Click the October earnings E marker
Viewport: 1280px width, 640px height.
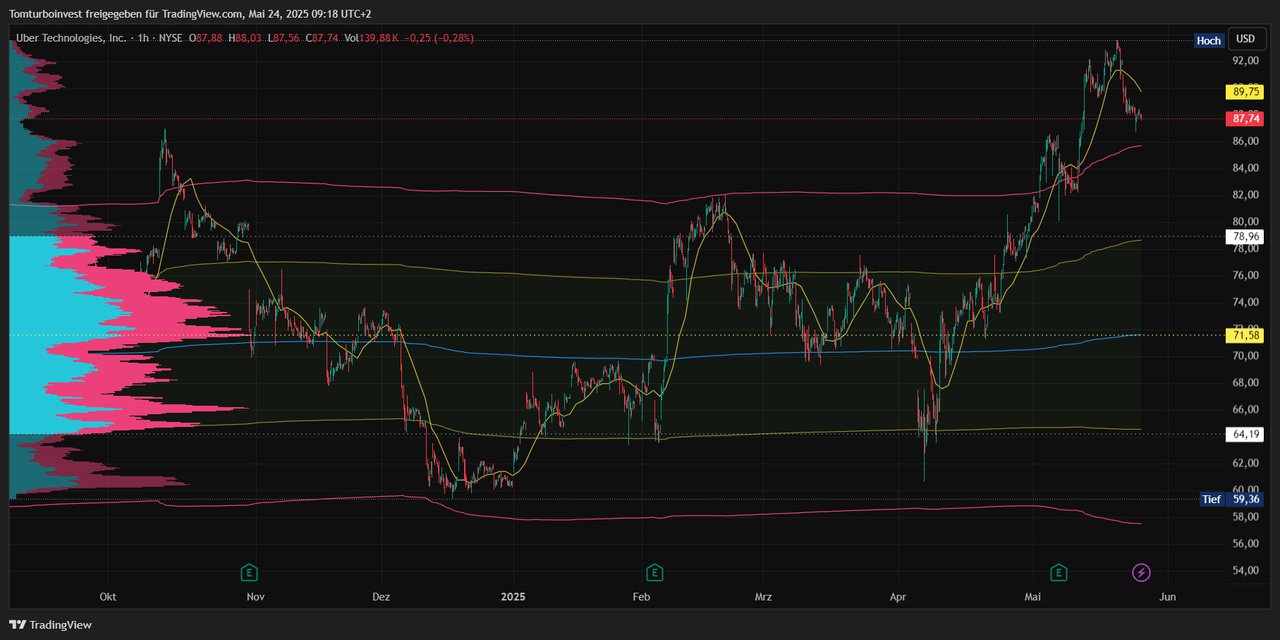pyautogui.click(x=249, y=573)
